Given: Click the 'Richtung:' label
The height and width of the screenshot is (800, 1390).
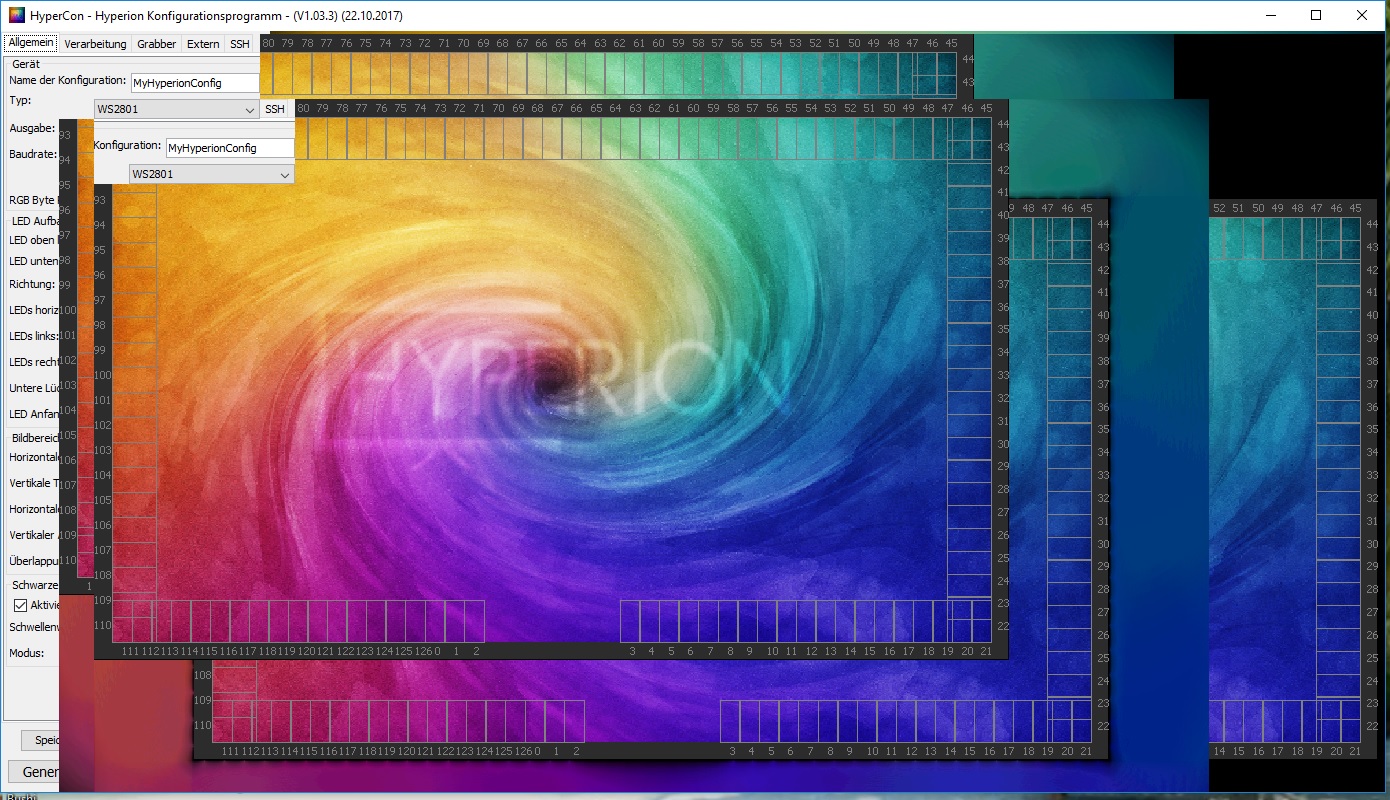Looking at the screenshot, I should click(32, 284).
